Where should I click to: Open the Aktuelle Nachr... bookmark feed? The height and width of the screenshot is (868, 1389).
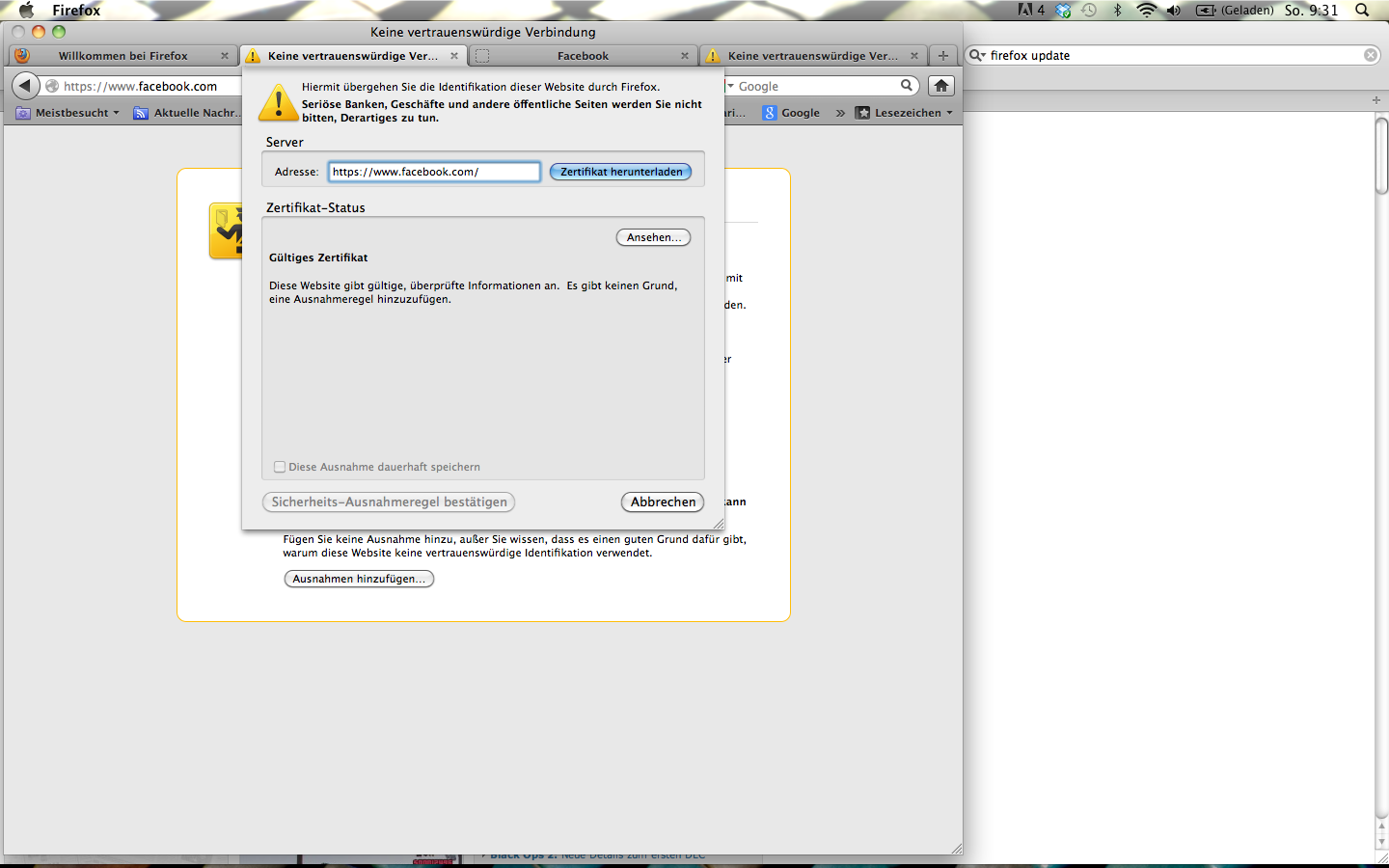pyautogui.click(x=187, y=113)
